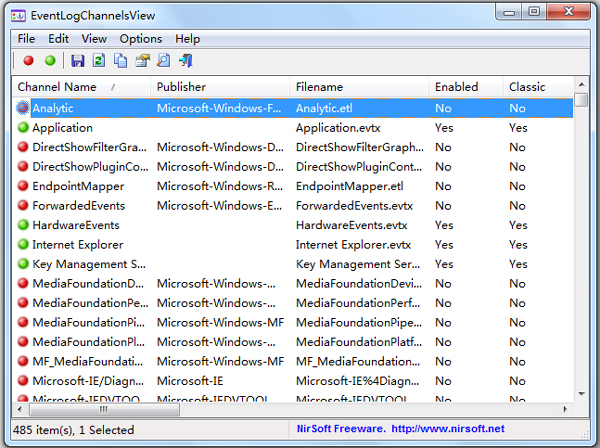Screen dimensions: 600x448
Task: Click the green icon beside Key Management S...
Action: pyautogui.click(x=23, y=264)
